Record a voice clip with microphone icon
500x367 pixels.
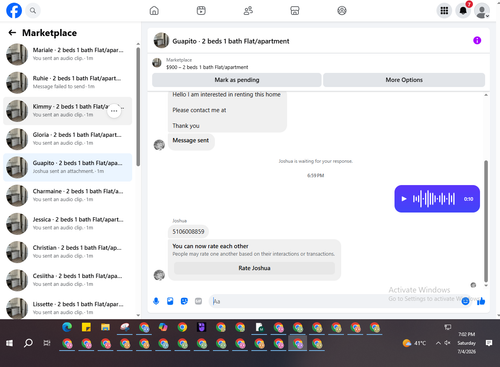click(156, 301)
